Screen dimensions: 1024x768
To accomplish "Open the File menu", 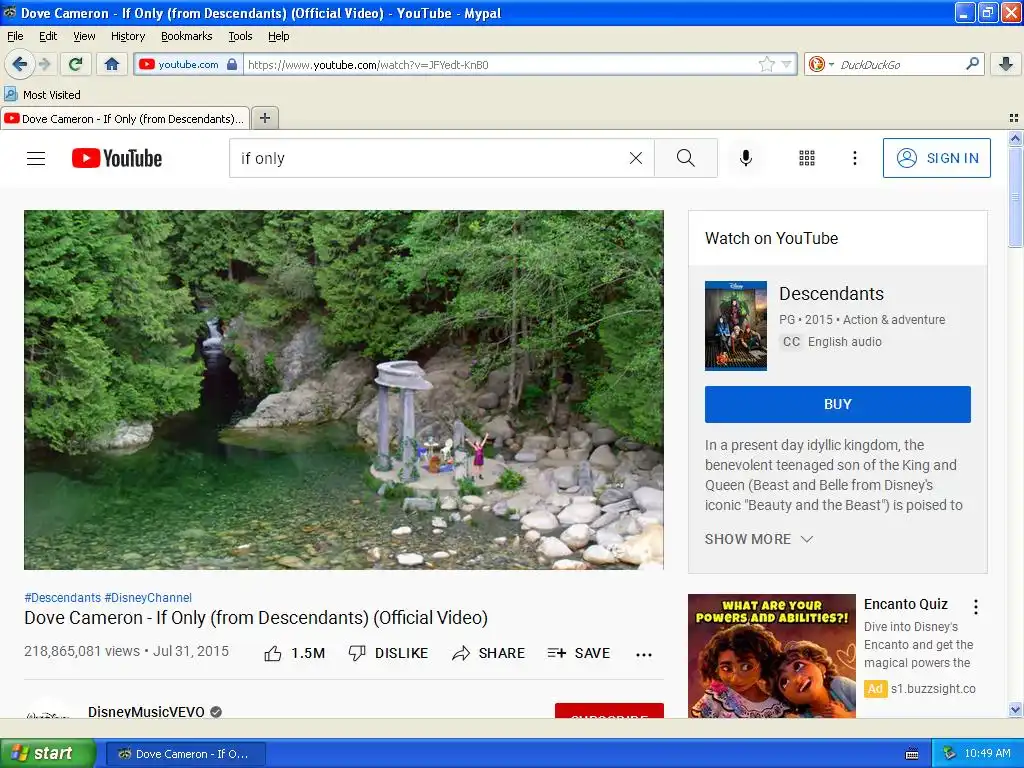I will point(15,36).
